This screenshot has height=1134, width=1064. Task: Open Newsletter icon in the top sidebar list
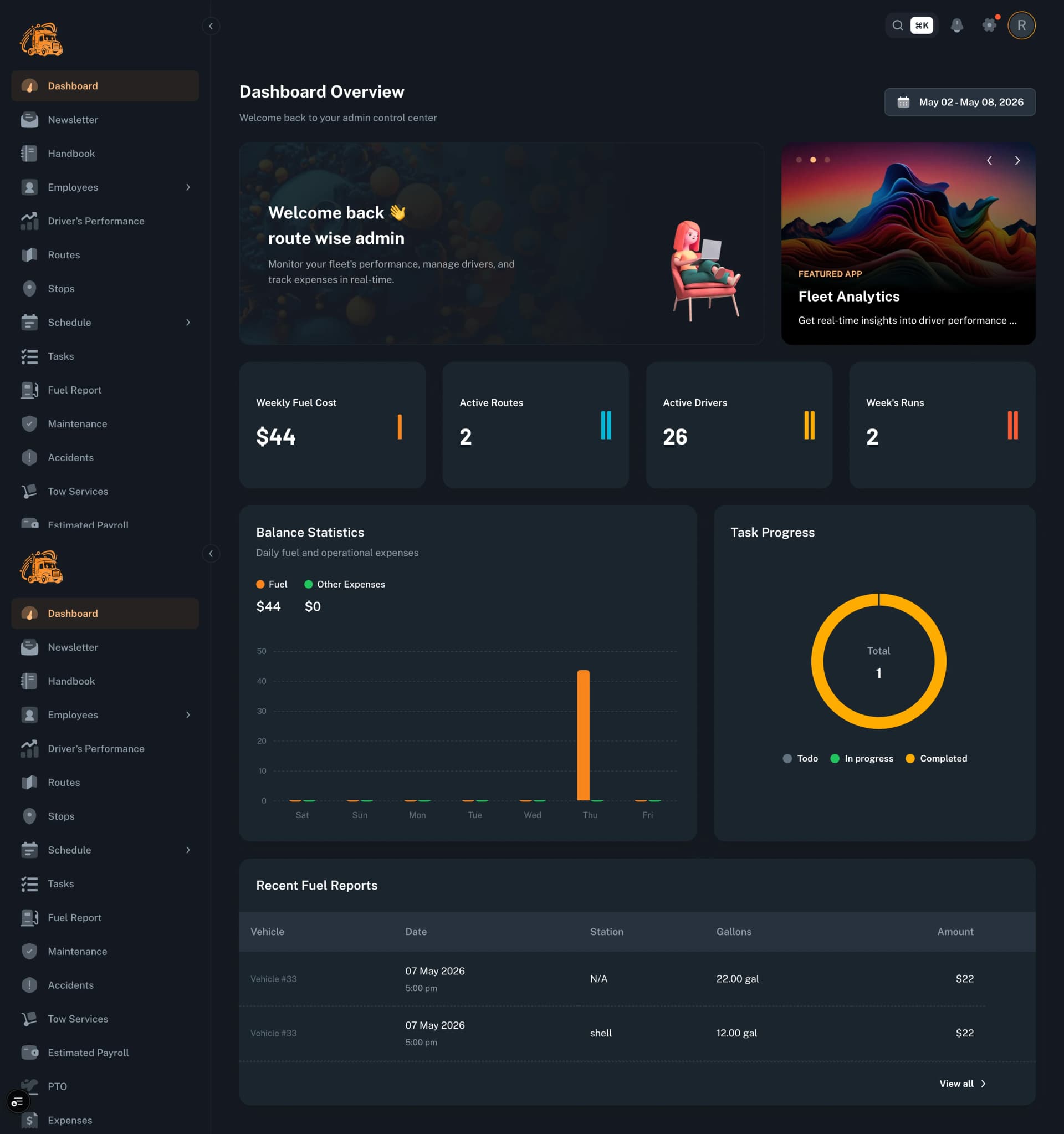pyautogui.click(x=30, y=120)
